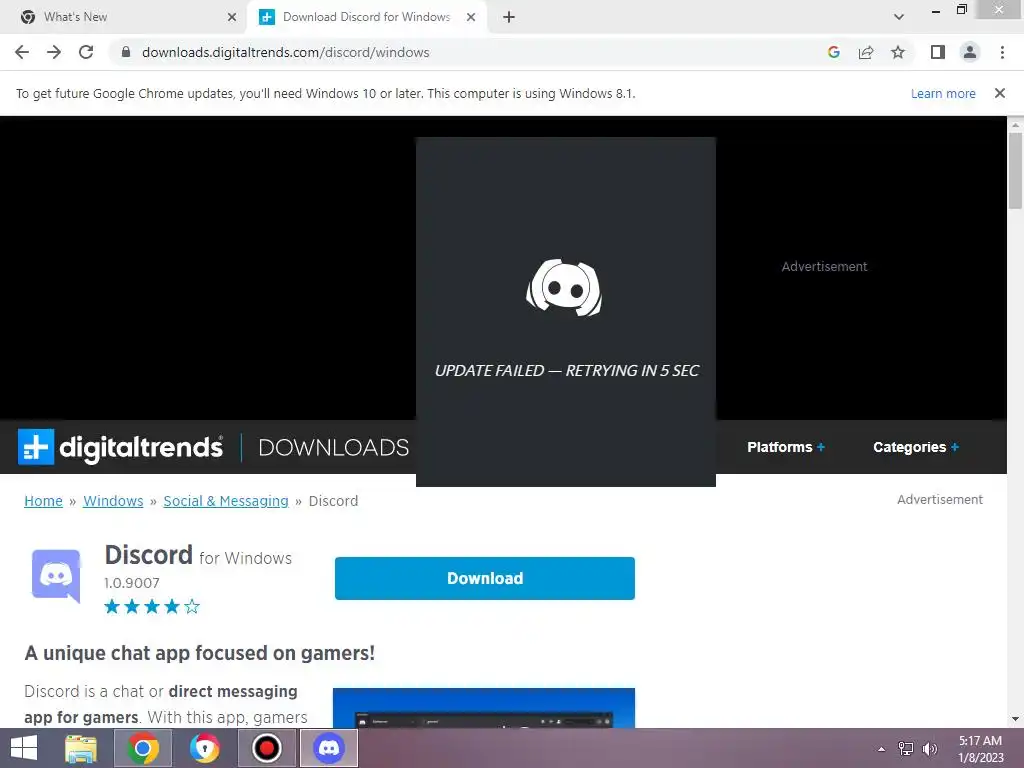Open a new tab
The height and width of the screenshot is (768, 1024).
(x=509, y=17)
